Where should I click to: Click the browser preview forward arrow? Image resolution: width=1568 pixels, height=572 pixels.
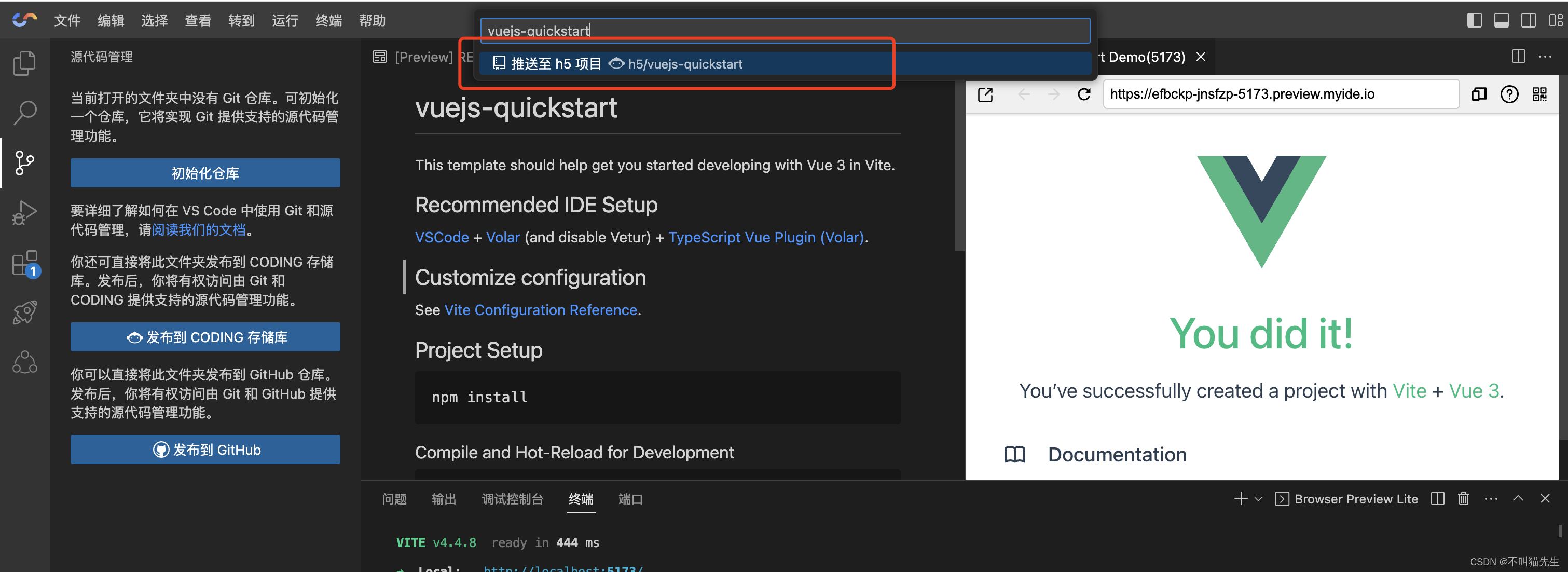(1054, 94)
